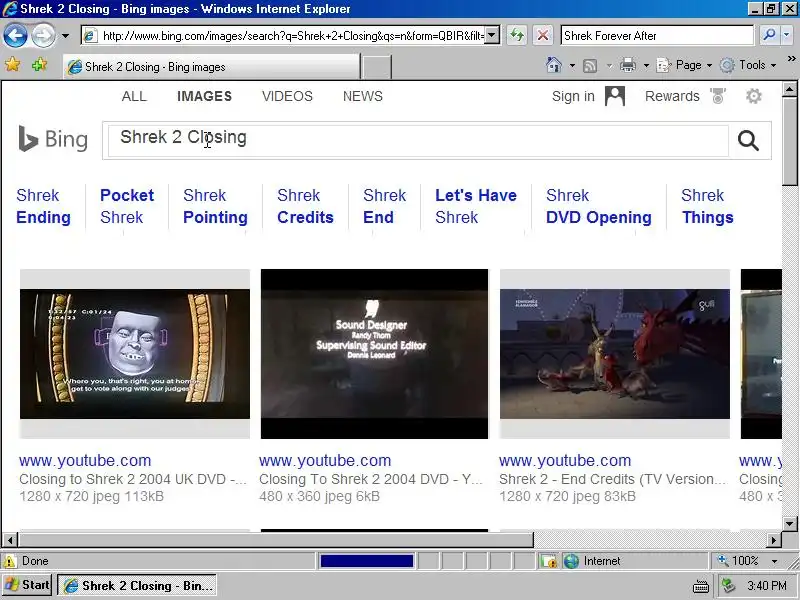Show more toolbar commands chevron
Image resolution: width=800 pixels, height=600 pixels.
pyautogui.click(x=791, y=59)
